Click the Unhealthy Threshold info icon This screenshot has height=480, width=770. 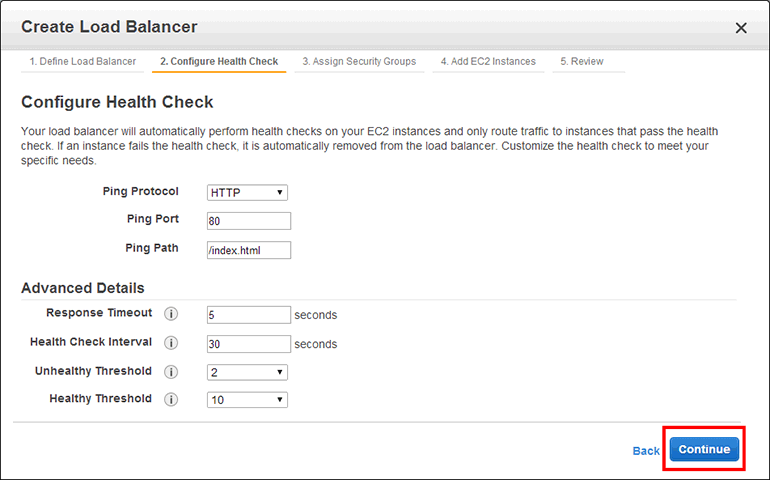(170, 372)
